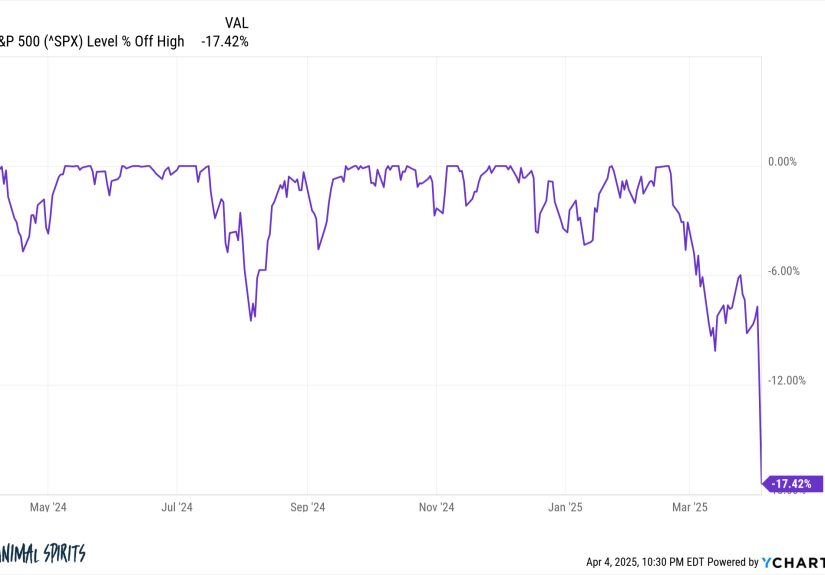The height and width of the screenshot is (575, 825).
Task: Select the Jan '25 x-axis label
Action: 566,507
